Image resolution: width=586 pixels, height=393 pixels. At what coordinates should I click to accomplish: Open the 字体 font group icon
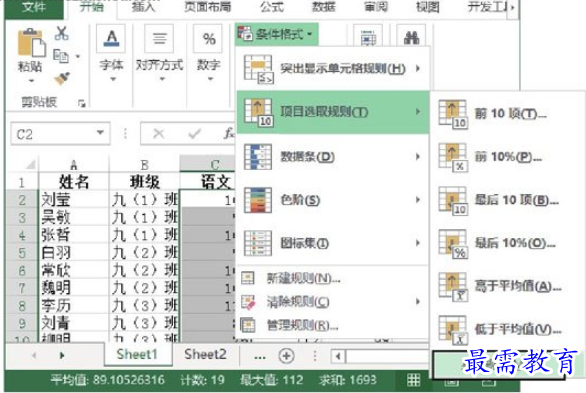111,38
